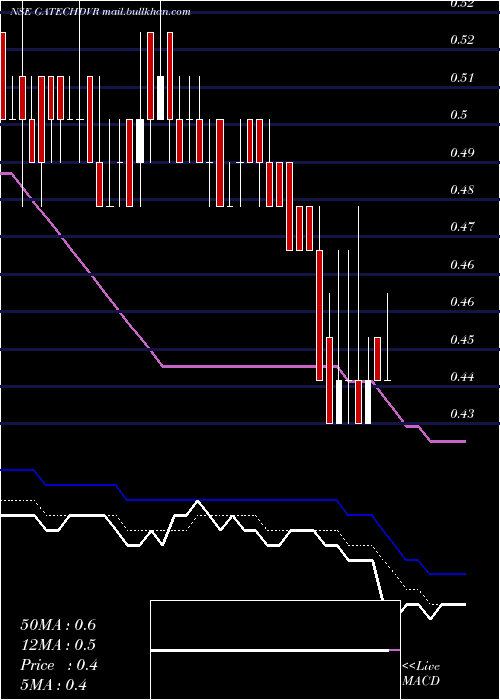Image resolution: width=500 pixels, height=700 pixels.
Task: Click the 0.45 price axis label
Action: coord(462,340)
